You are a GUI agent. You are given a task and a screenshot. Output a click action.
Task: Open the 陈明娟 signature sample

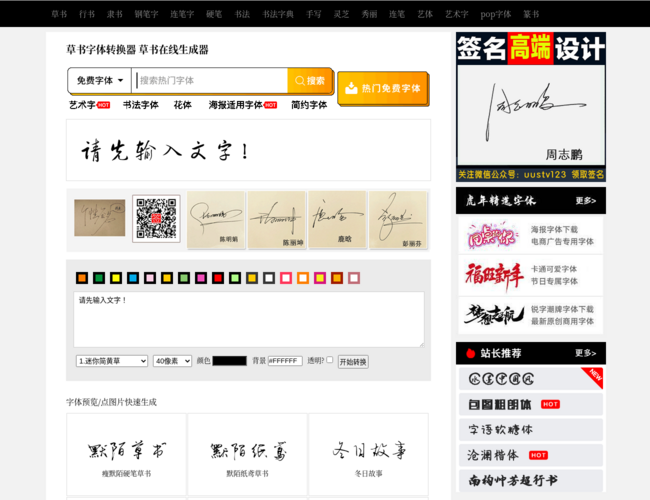click(216, 220)
